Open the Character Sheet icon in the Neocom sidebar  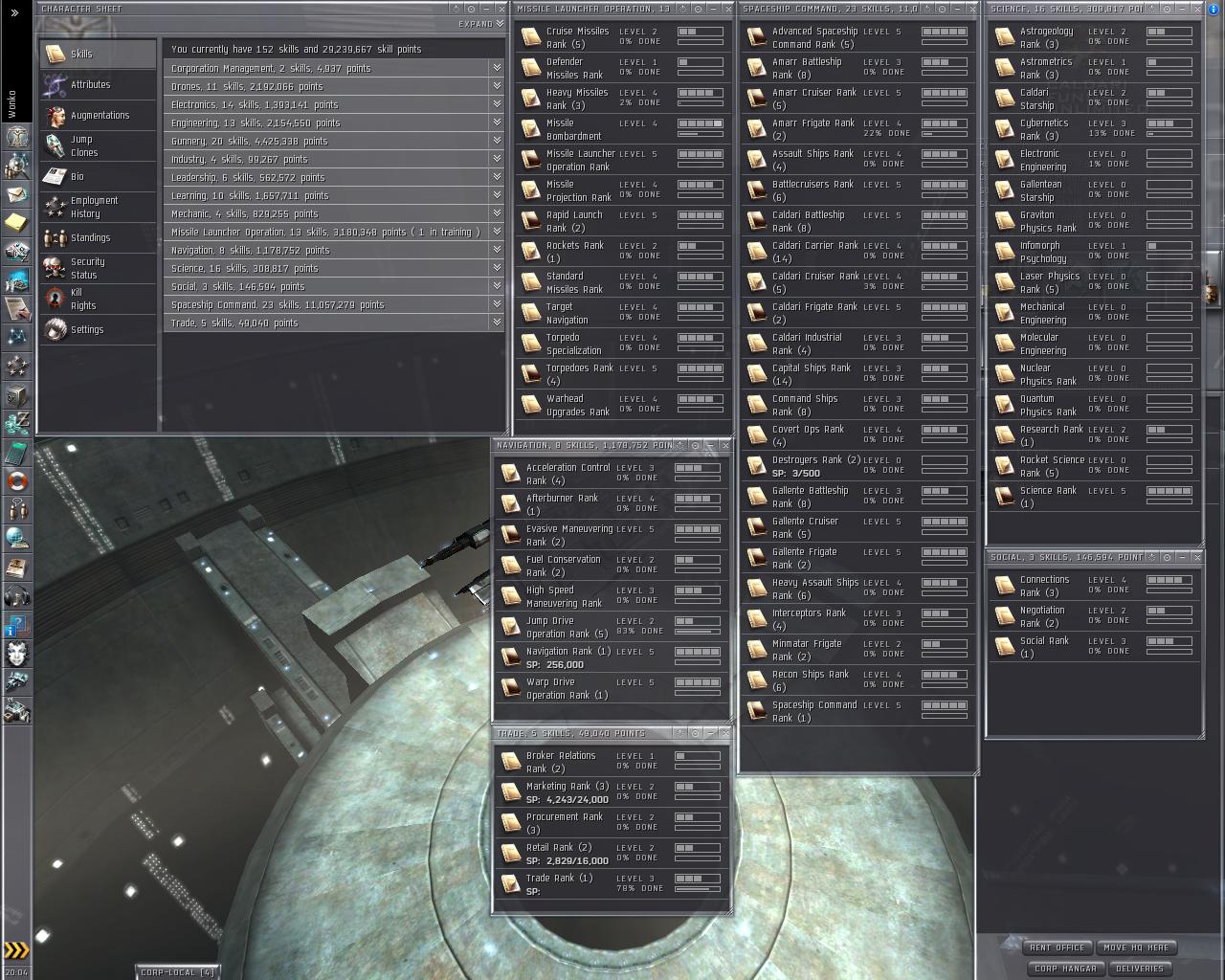[x=17, y=137]
